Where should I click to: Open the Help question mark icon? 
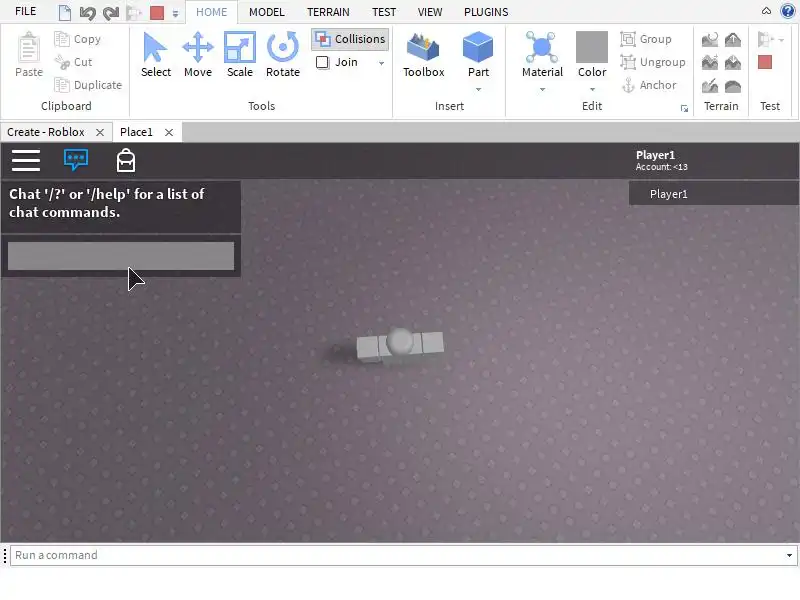[x=788, y=11]
